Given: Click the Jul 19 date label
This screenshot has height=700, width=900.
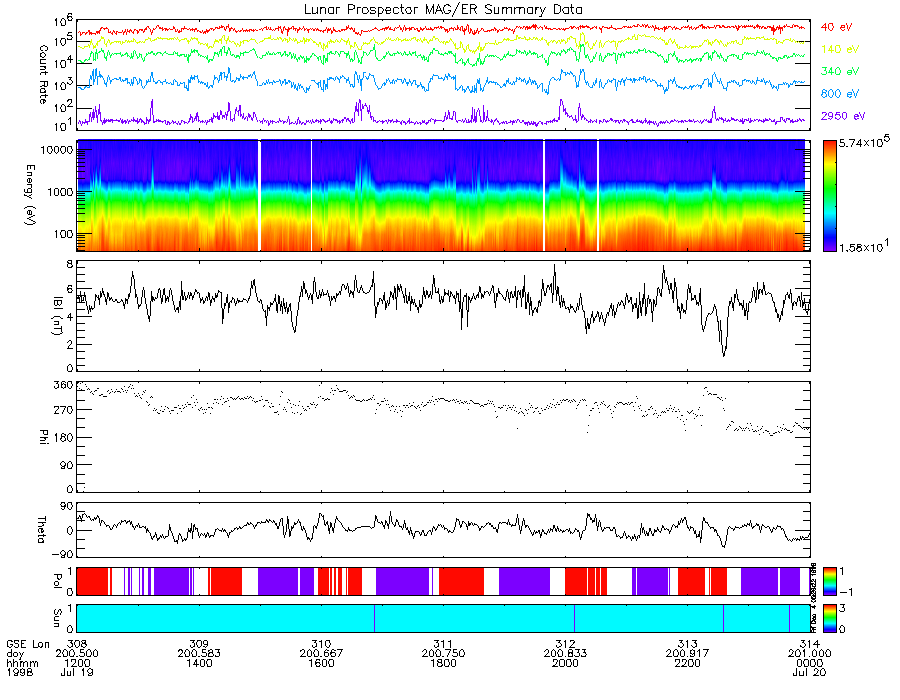Looking at the screenshot, I should (x=77, y=672).
